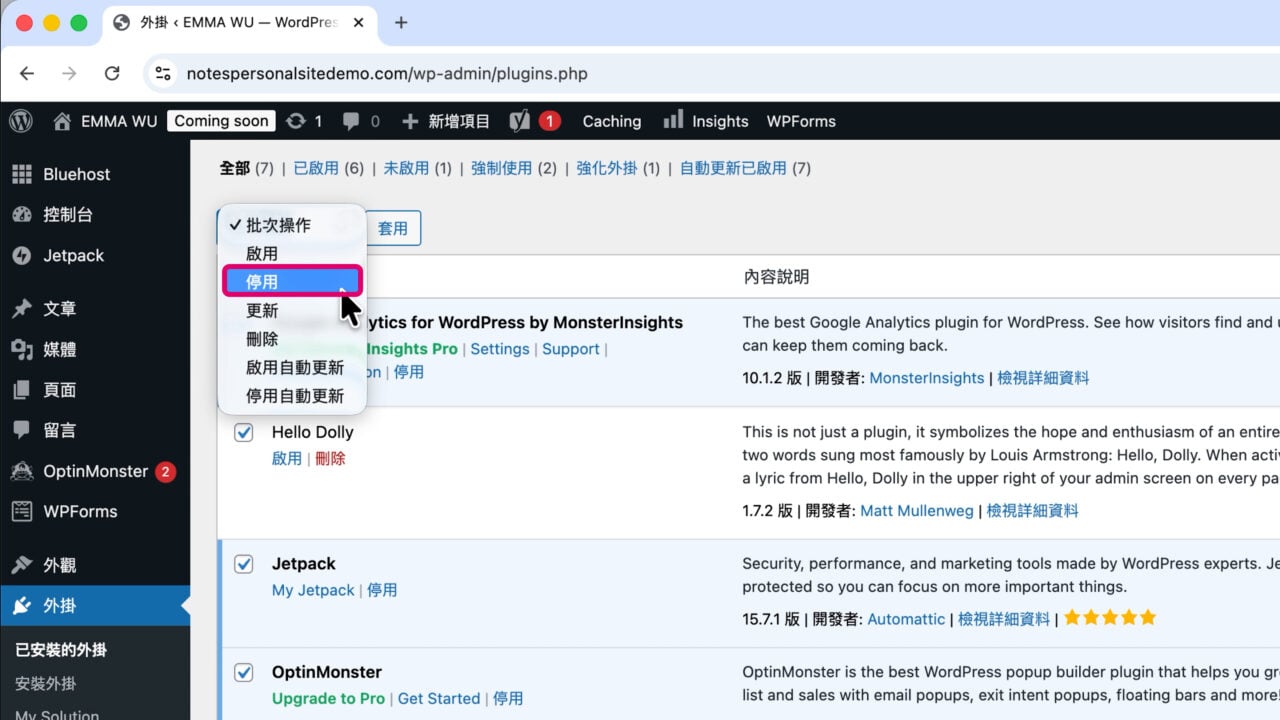Open Bluehost grid icon in sidebar
The image size is (1280, 720).
22,174
